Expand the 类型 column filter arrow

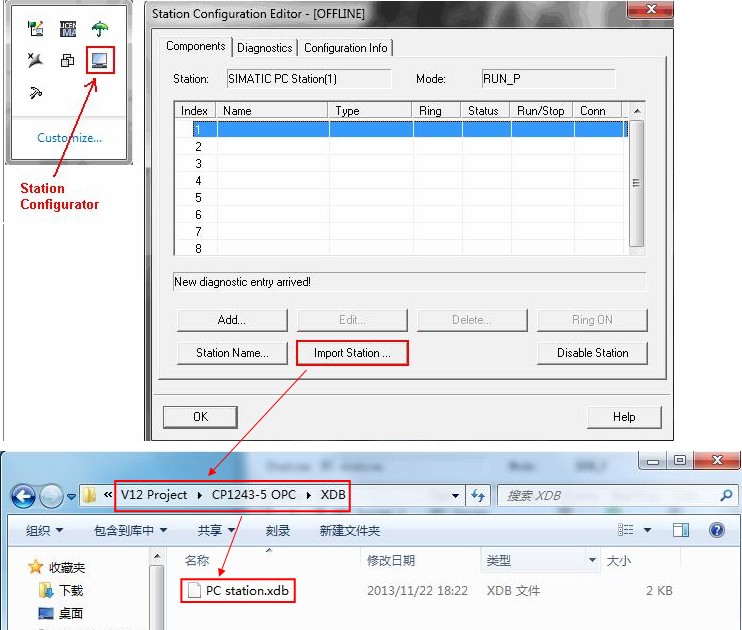(x=592, y=560)
